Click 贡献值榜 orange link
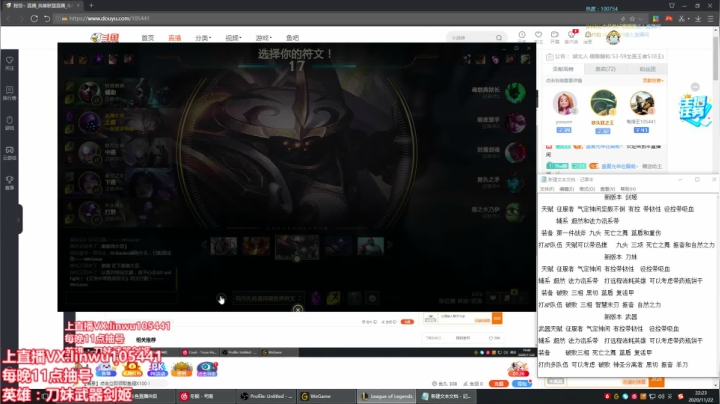 (652, 81)
